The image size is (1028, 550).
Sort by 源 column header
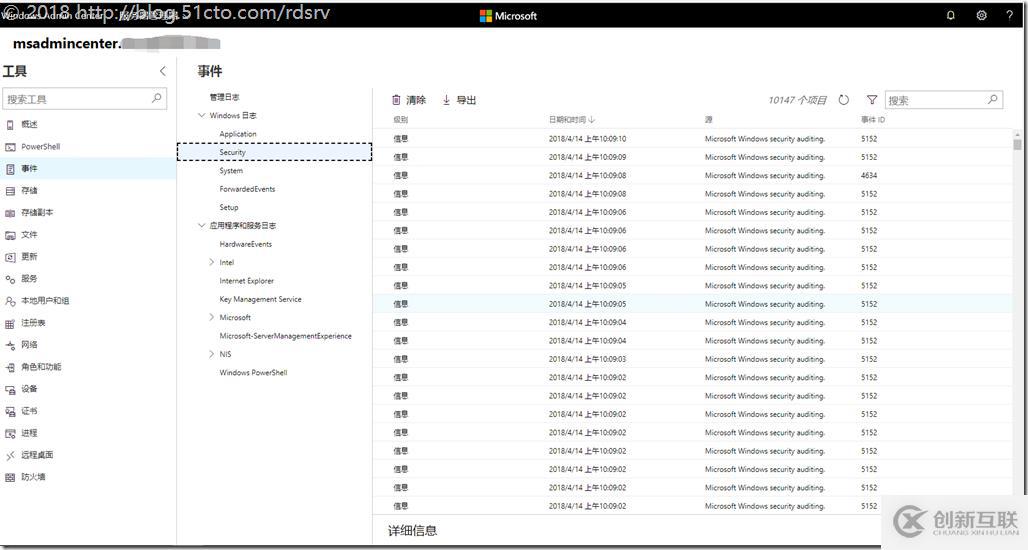pyautogui.click(x=709, y=119)
